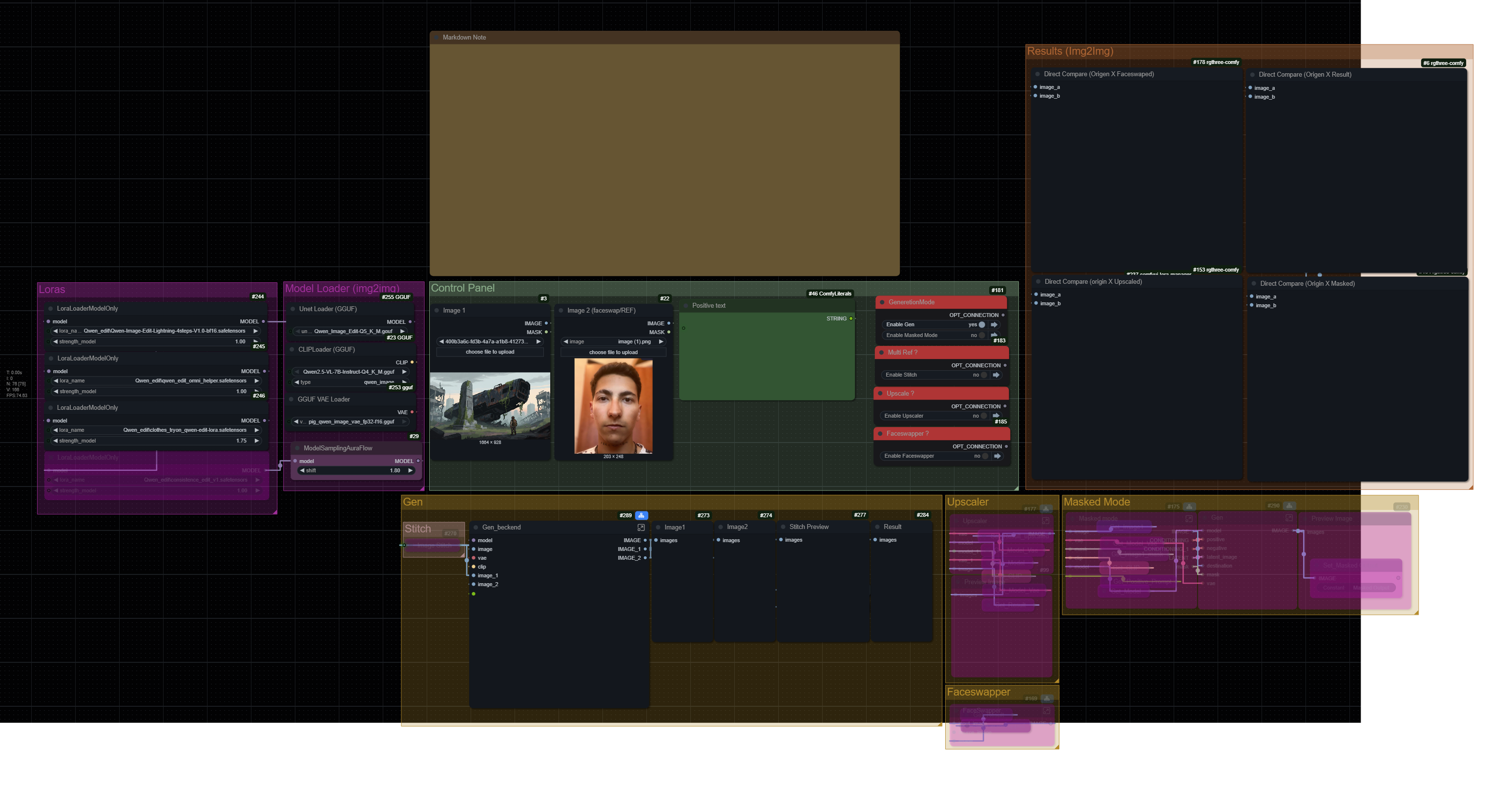Collapse the Result node
The image size is (1512, 803).
(x=877, y=527)
